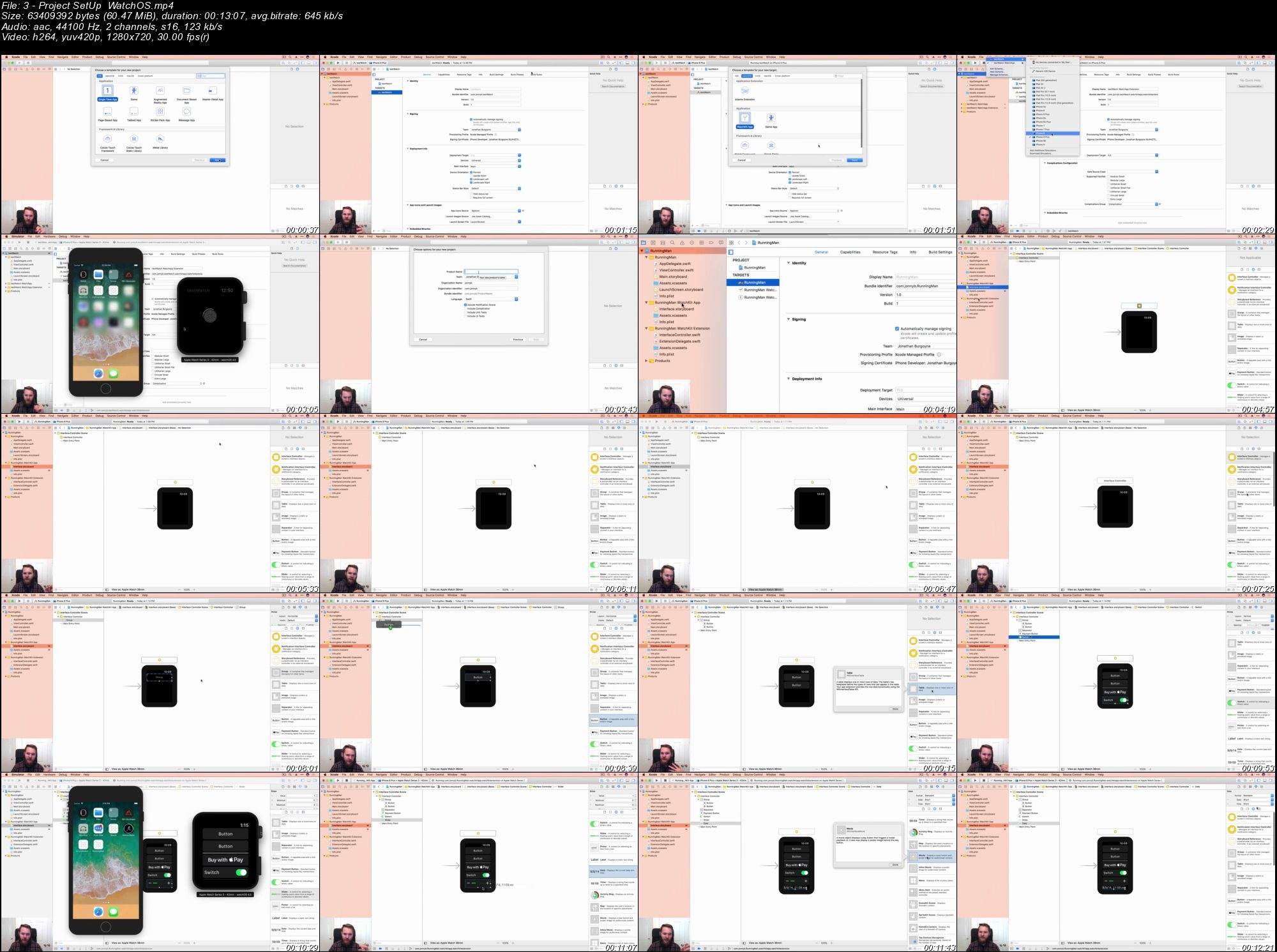Select General tab in 00:04:19 frame
Viewport: 1277px width, 952px height.
pos(821,252)
